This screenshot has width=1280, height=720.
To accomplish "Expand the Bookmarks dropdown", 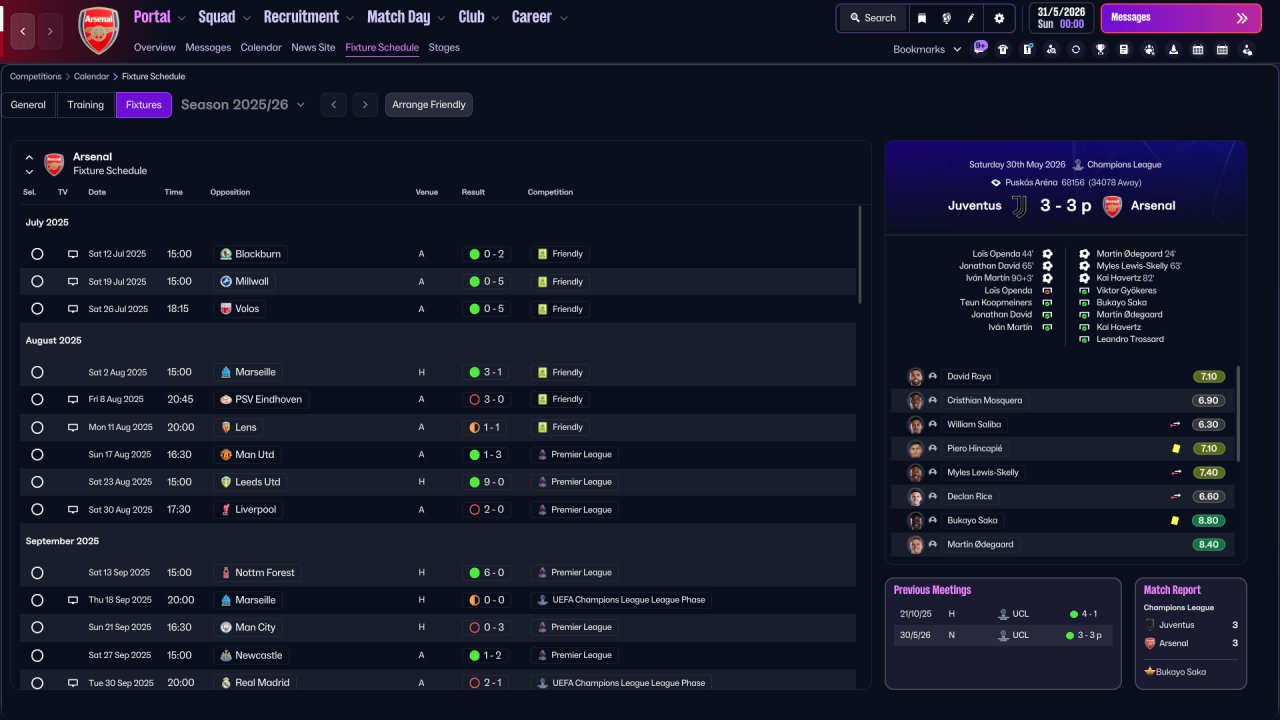I will pyautogui.click(x=927, y=49).
